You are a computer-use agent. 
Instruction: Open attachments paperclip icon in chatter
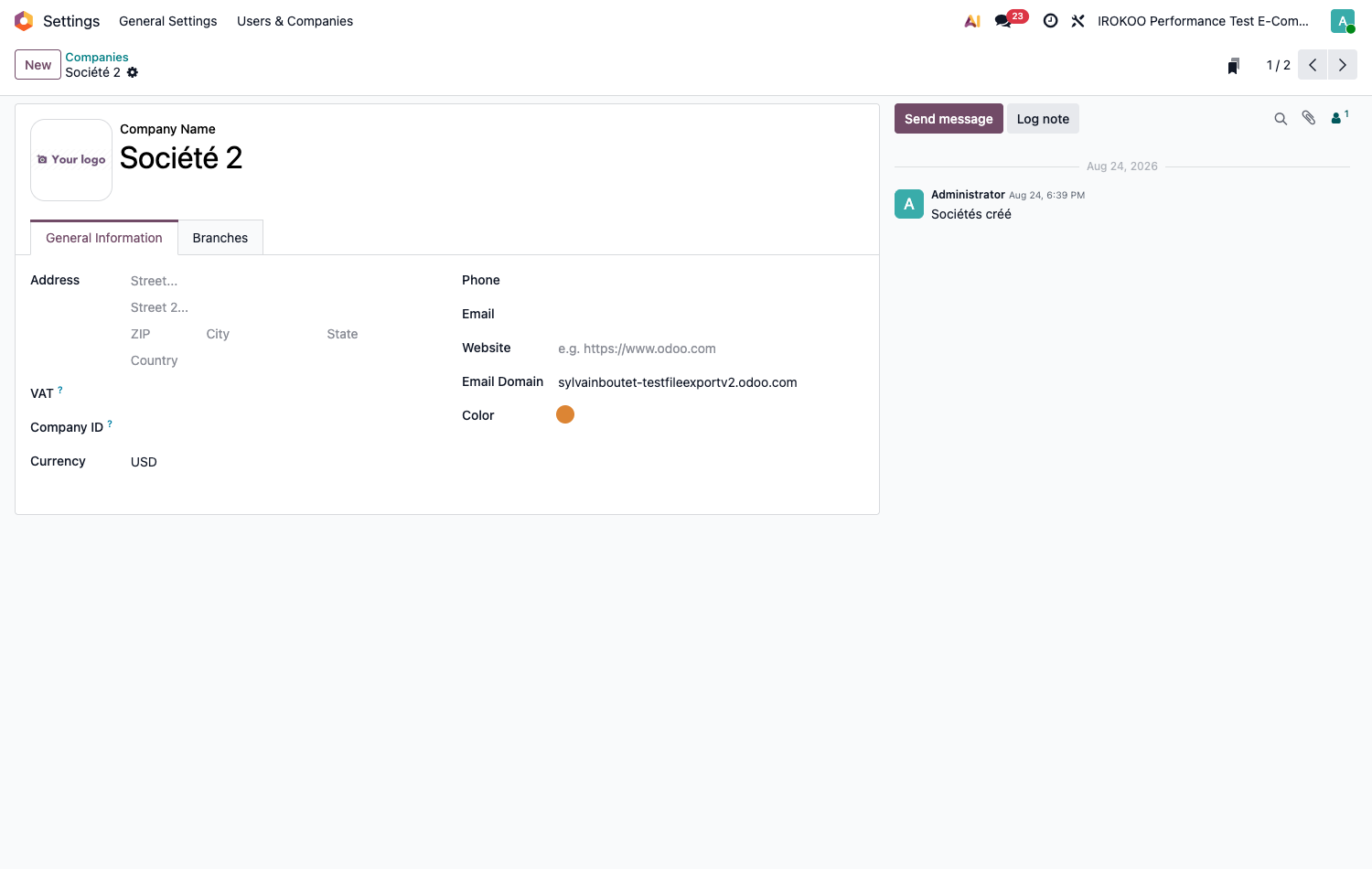1309,118
